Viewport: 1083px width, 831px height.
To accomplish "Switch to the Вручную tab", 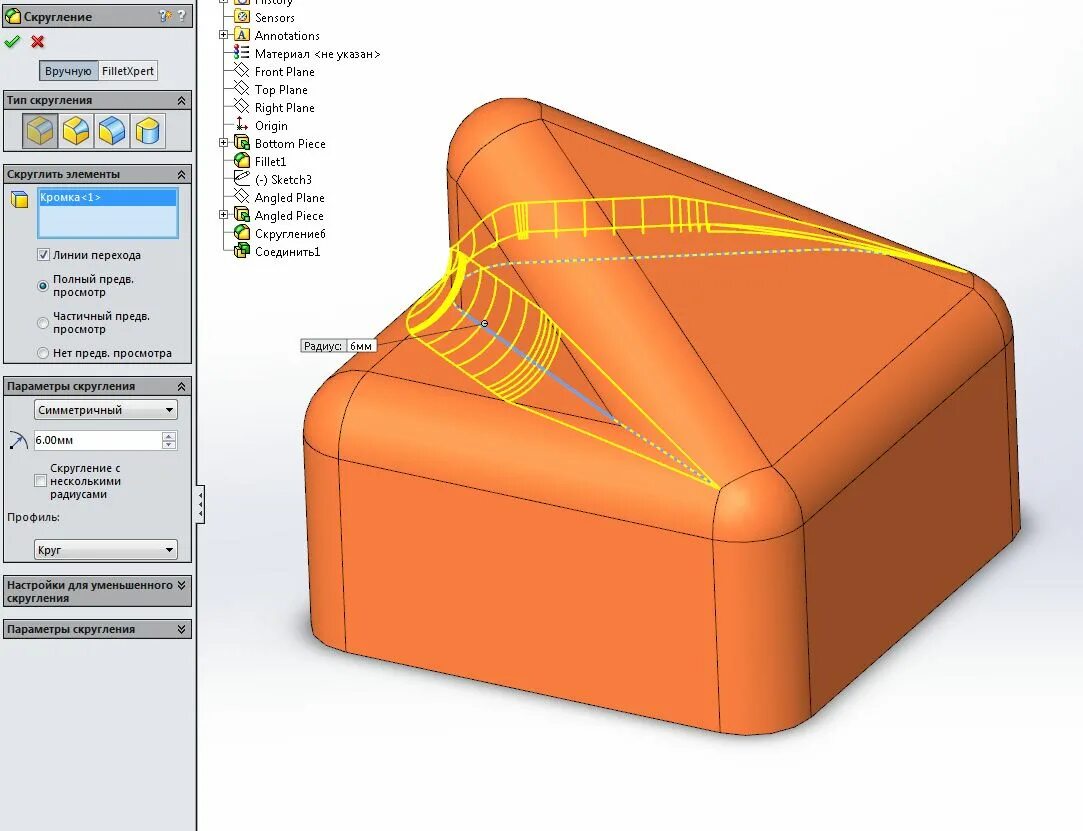I will tap(68, 71).
